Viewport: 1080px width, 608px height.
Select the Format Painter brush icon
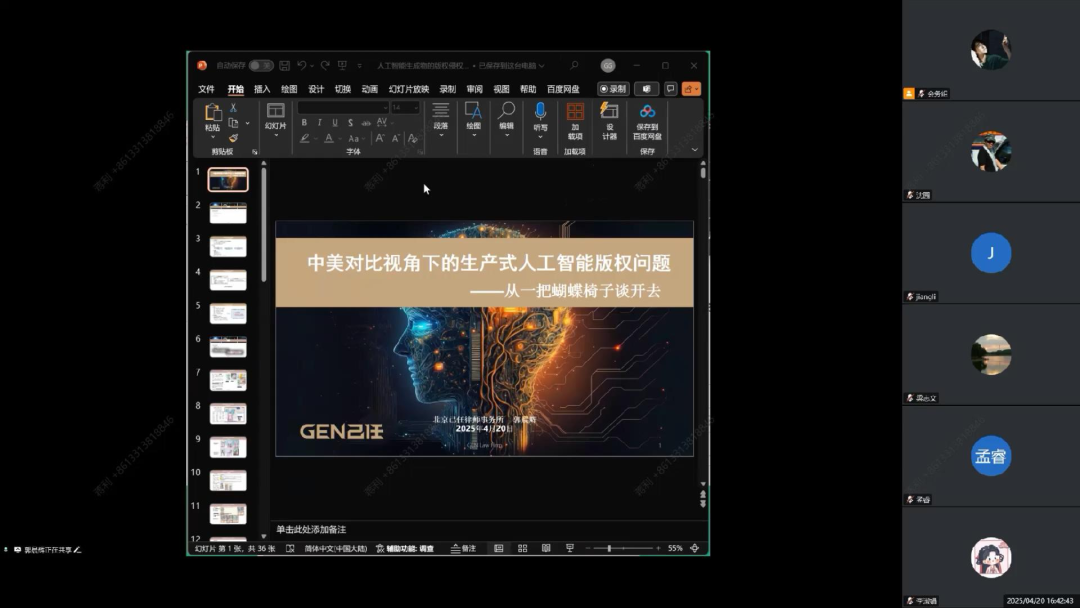coord(233,139)
